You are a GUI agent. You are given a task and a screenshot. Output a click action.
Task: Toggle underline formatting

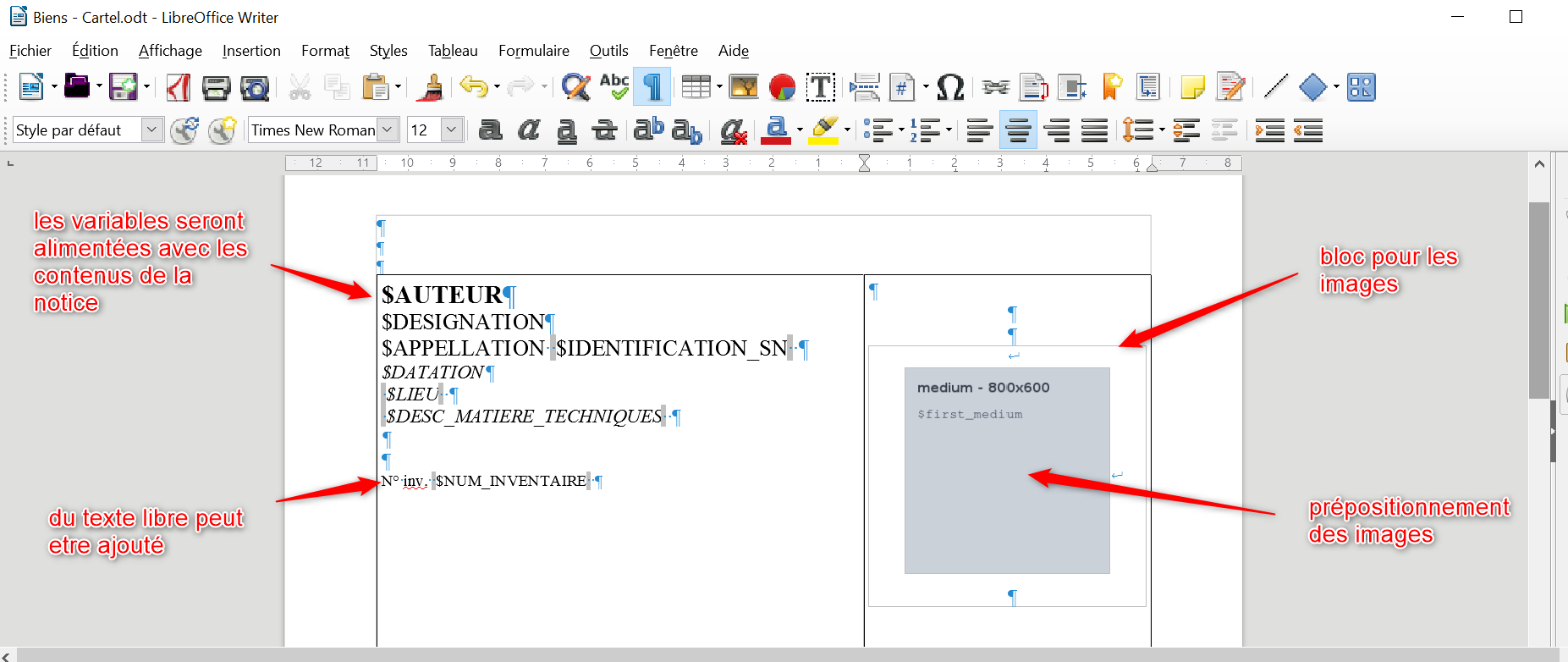567,130
